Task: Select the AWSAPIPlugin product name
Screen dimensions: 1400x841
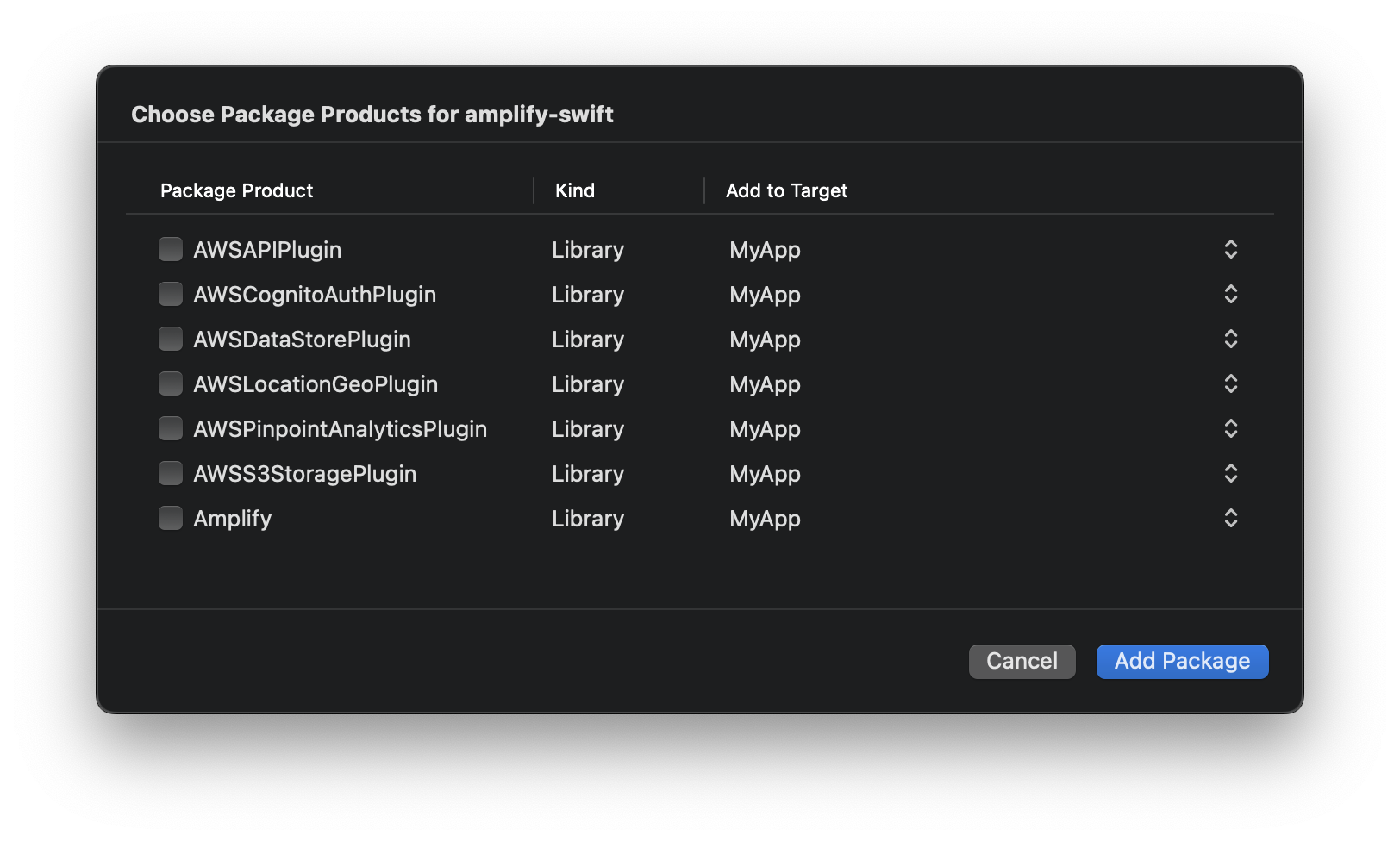Action: pyautogui.click(x=267, y=250)
